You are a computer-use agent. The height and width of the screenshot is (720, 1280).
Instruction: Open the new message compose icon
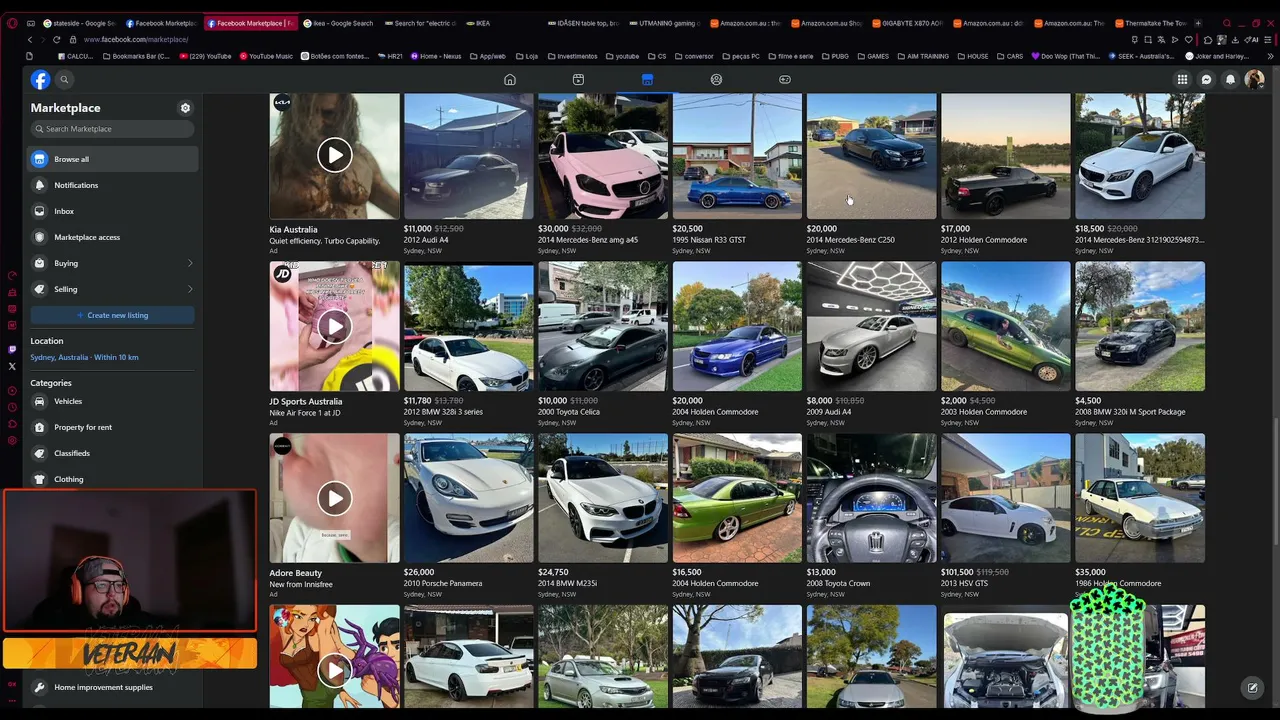1252,688
